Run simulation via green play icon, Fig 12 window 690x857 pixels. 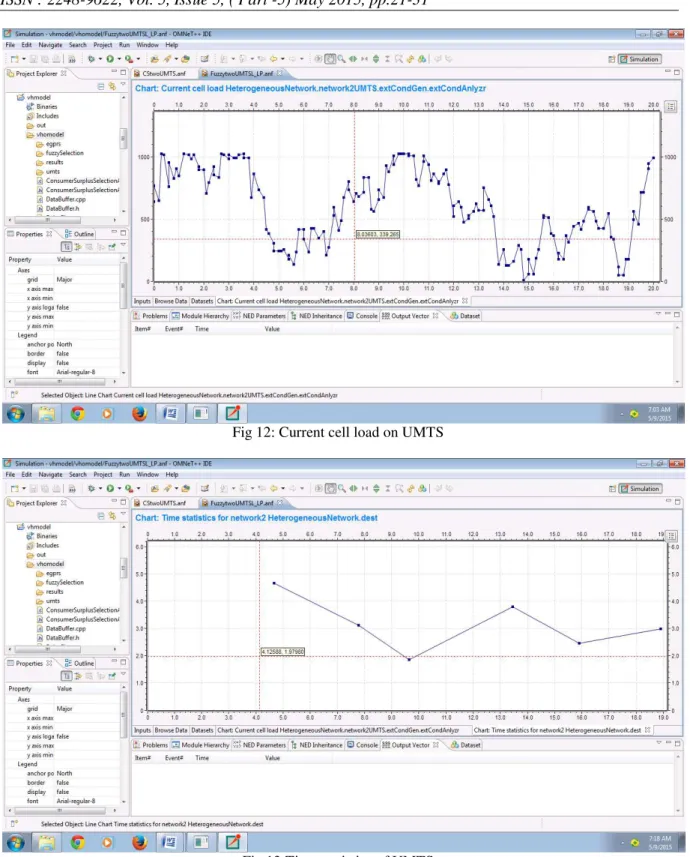pyautogui.click(x=110, y=59)
